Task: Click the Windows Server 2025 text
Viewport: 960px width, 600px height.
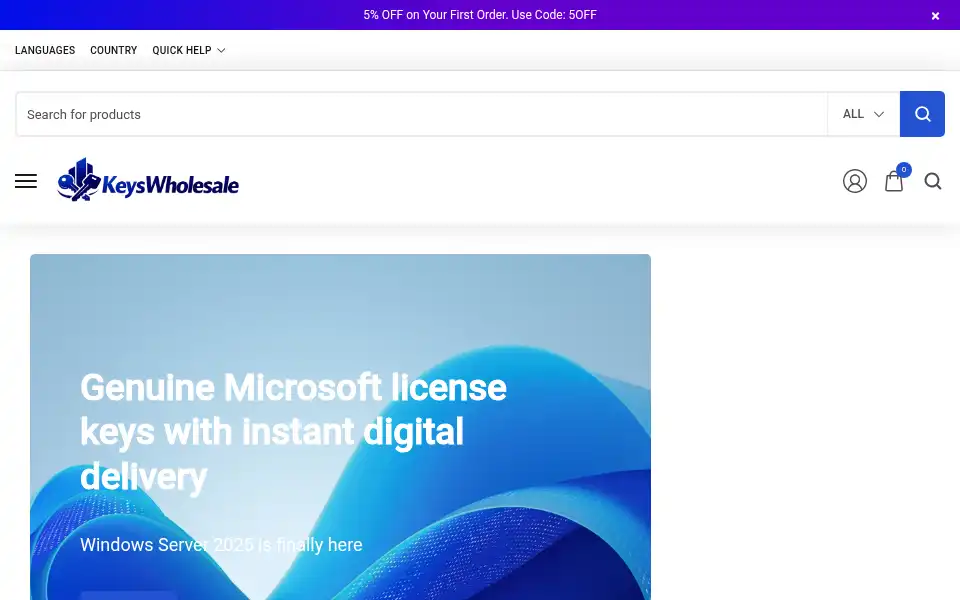Action: pyautogui.click(x=221, y=544)
